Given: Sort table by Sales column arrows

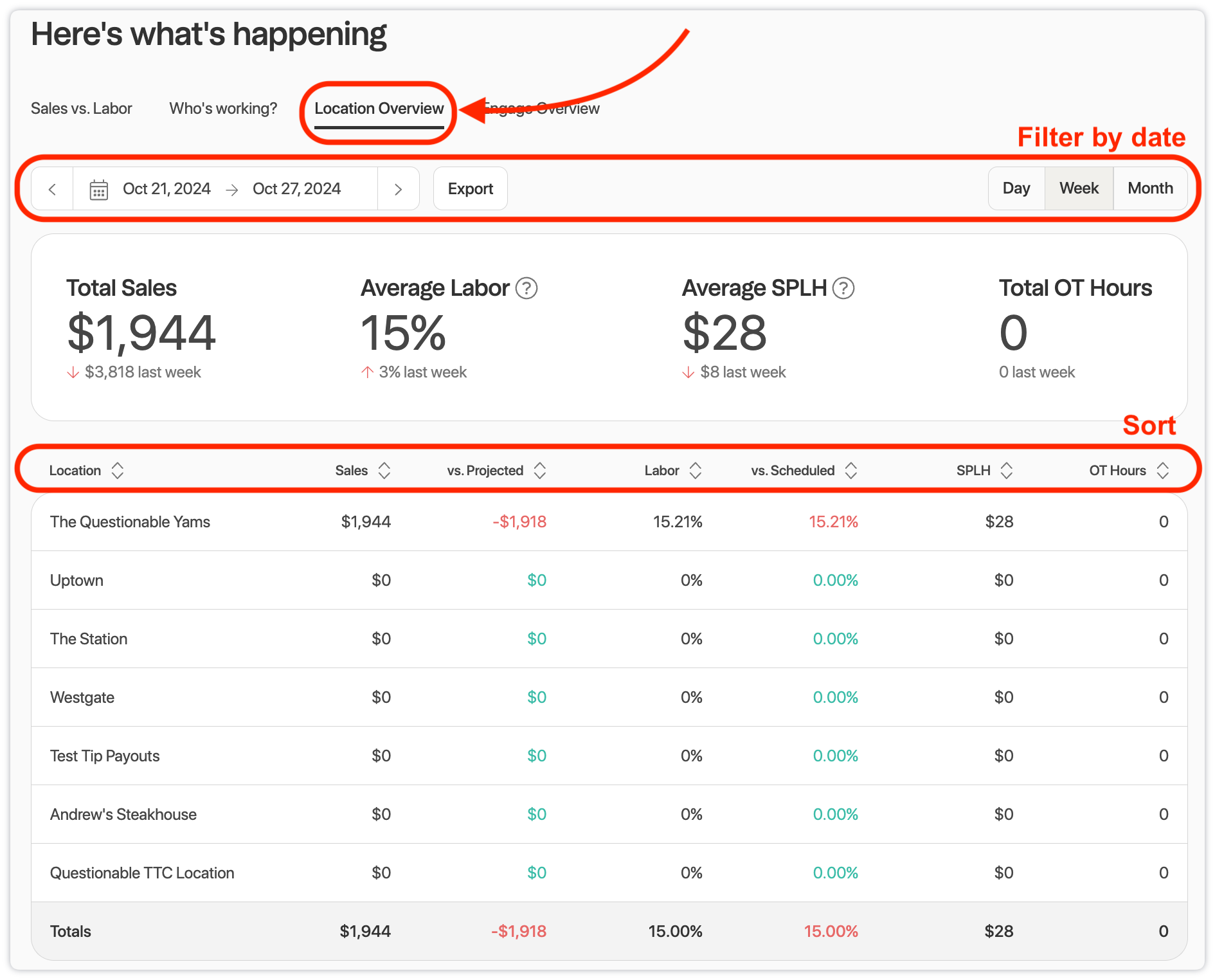Looking at the screenshot, I should tap(384, 471).
